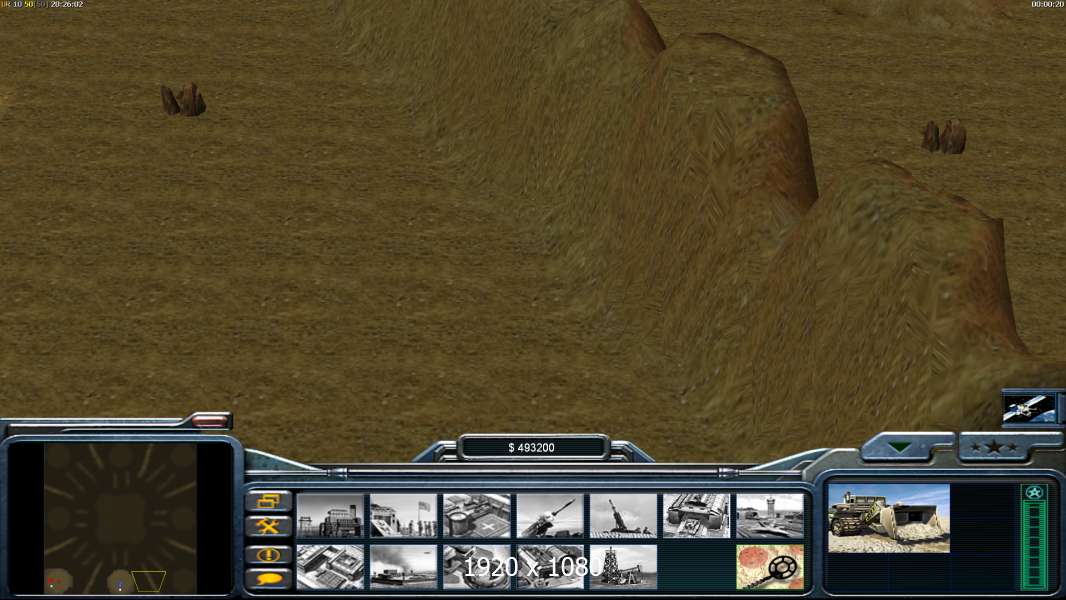
Task: Open communicator with speech bubble button
Action: 269,579
